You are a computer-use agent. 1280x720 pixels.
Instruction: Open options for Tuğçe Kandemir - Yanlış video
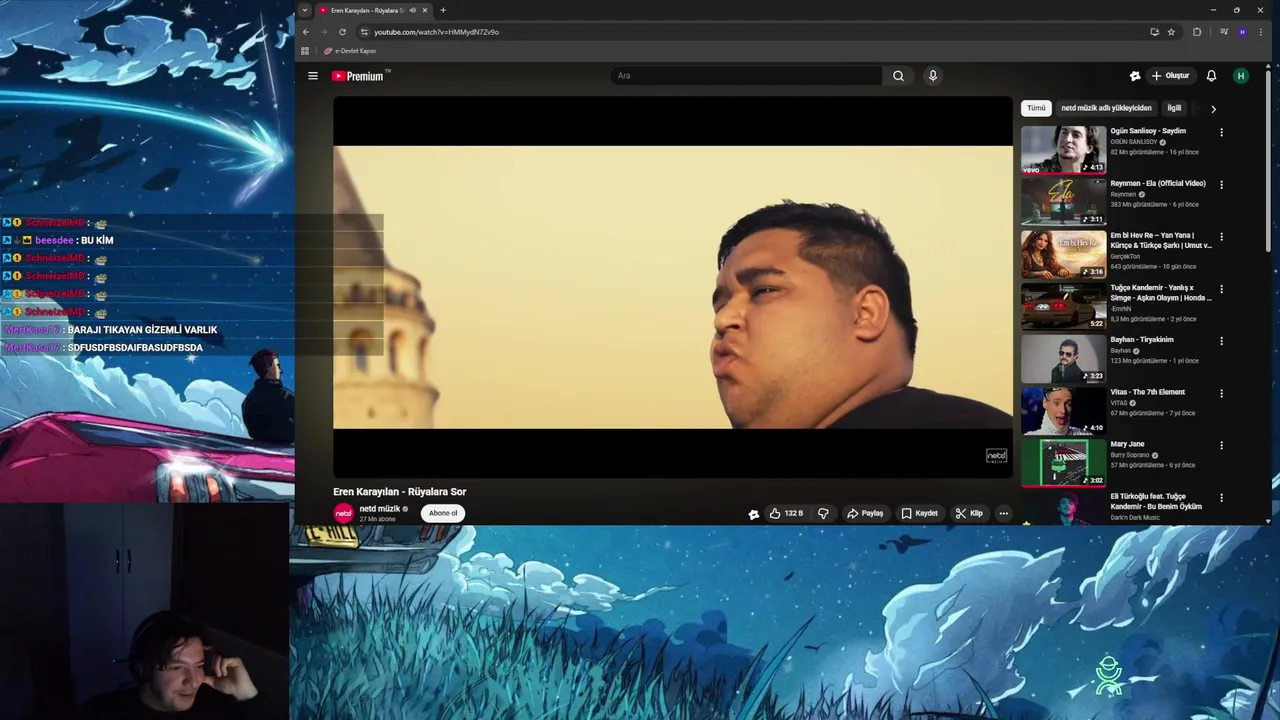(1221, 289)
